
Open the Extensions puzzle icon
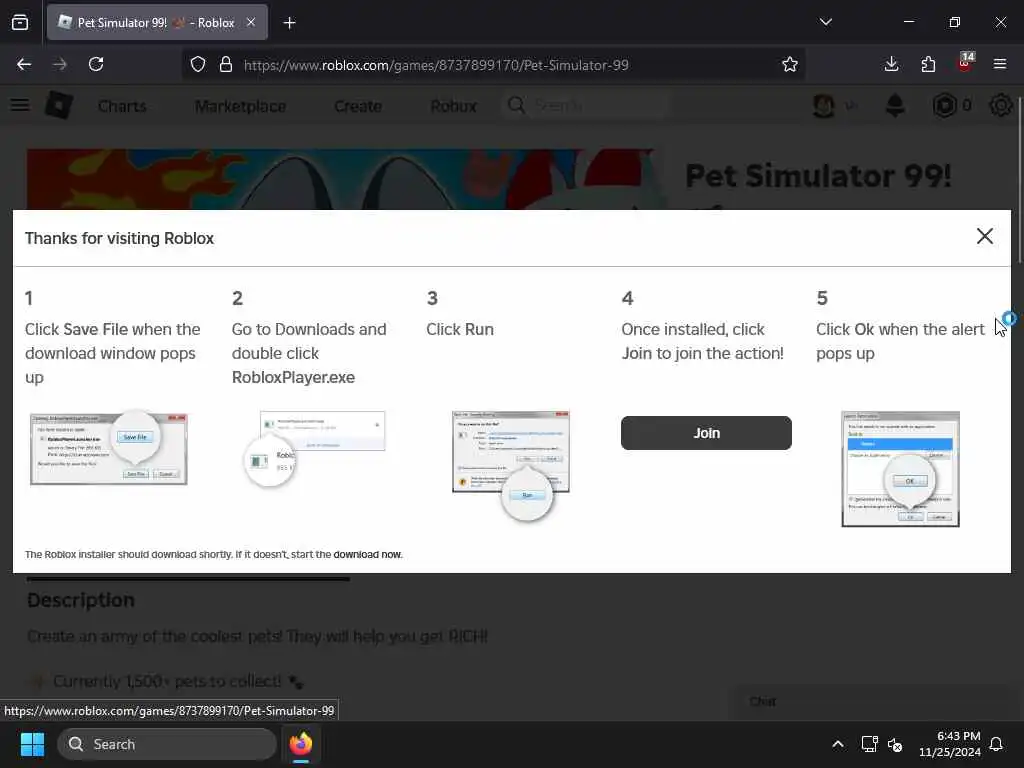pos(928,65)
